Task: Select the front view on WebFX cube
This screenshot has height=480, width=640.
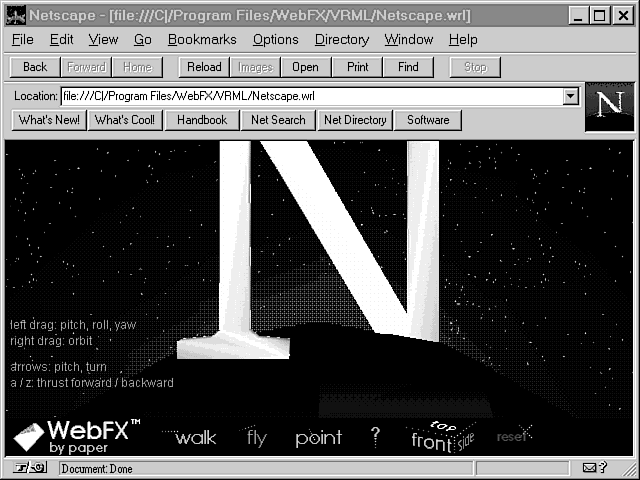Action: tap(431, 442)
